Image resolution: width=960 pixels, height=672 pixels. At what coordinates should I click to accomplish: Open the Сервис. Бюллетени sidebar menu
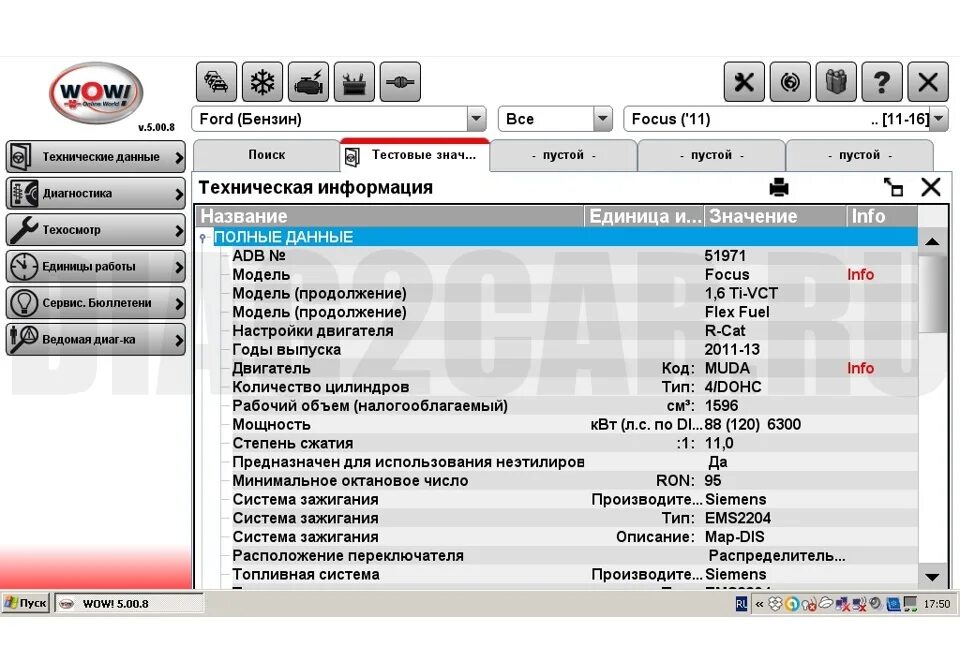96,303
